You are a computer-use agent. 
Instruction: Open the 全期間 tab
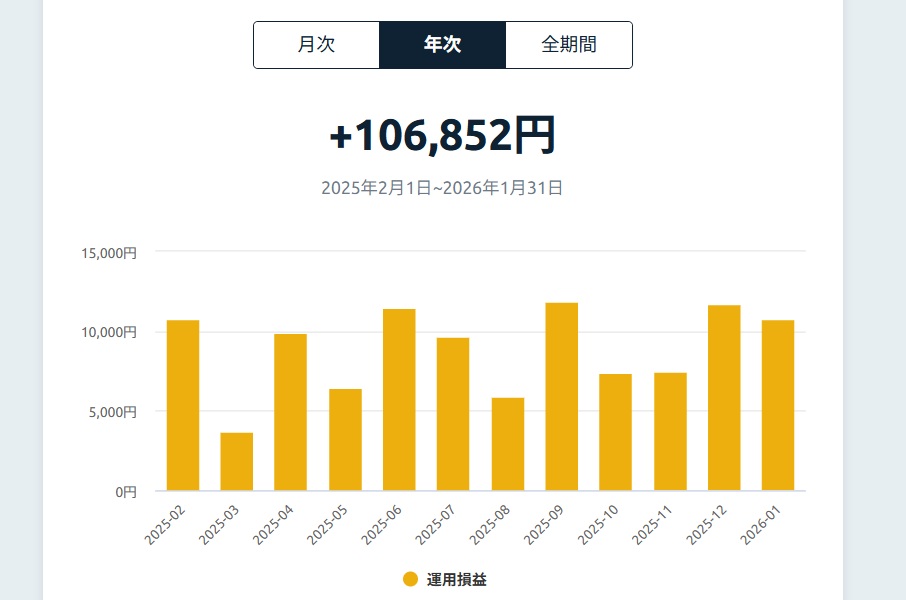pos(568,45)
